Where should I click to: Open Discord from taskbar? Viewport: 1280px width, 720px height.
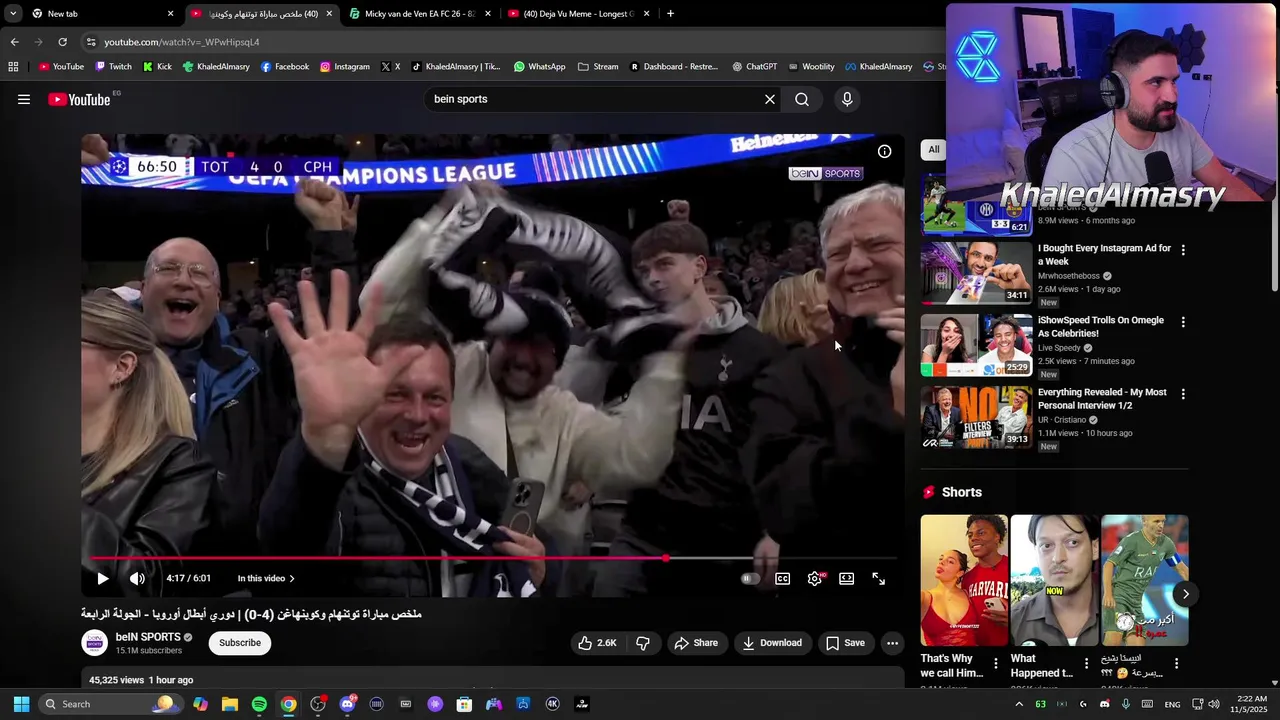click(x=347, y=704)
